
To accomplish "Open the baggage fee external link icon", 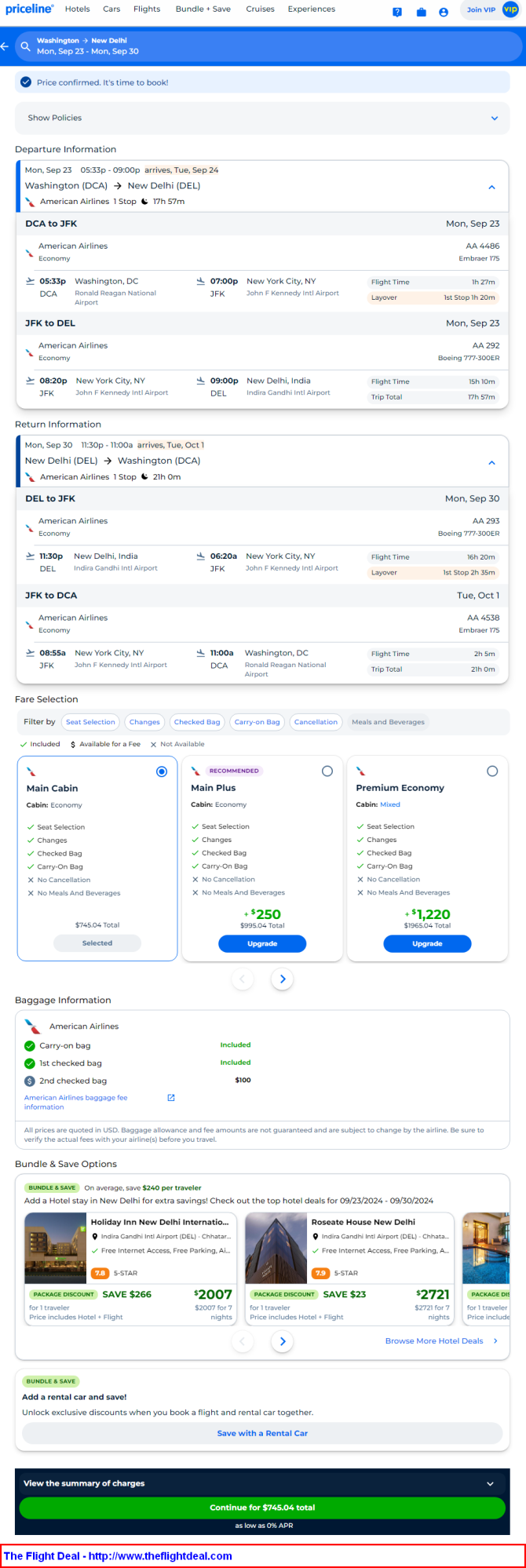I will tap(171, 1098).
